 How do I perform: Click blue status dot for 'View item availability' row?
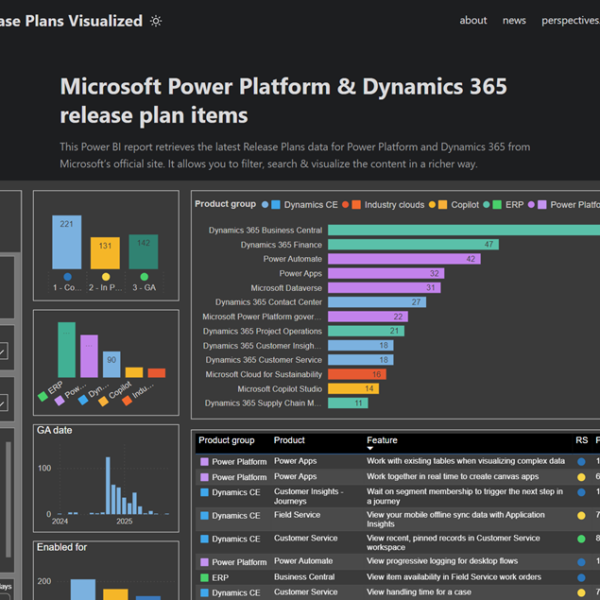(581, 578)
